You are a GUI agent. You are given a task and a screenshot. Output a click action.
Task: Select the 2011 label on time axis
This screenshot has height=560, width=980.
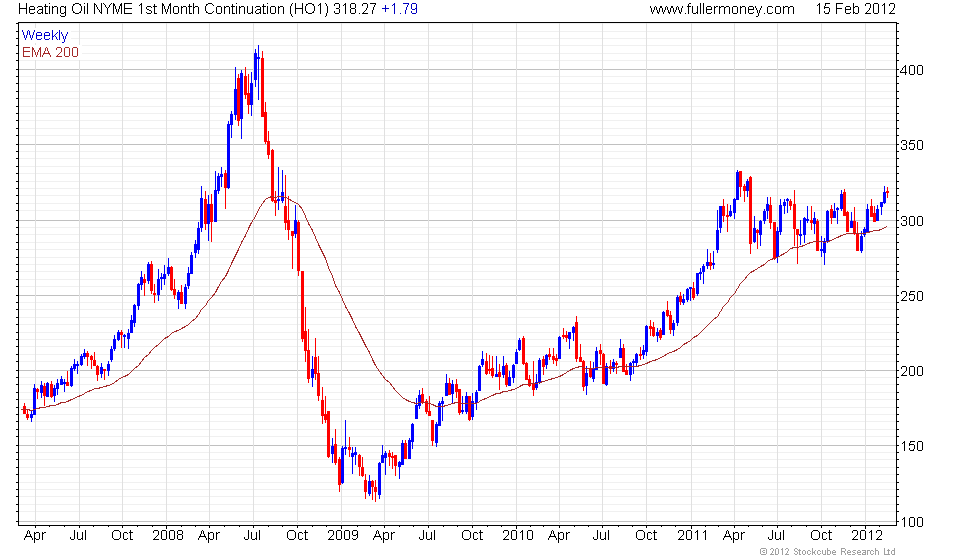click(693, 535)
